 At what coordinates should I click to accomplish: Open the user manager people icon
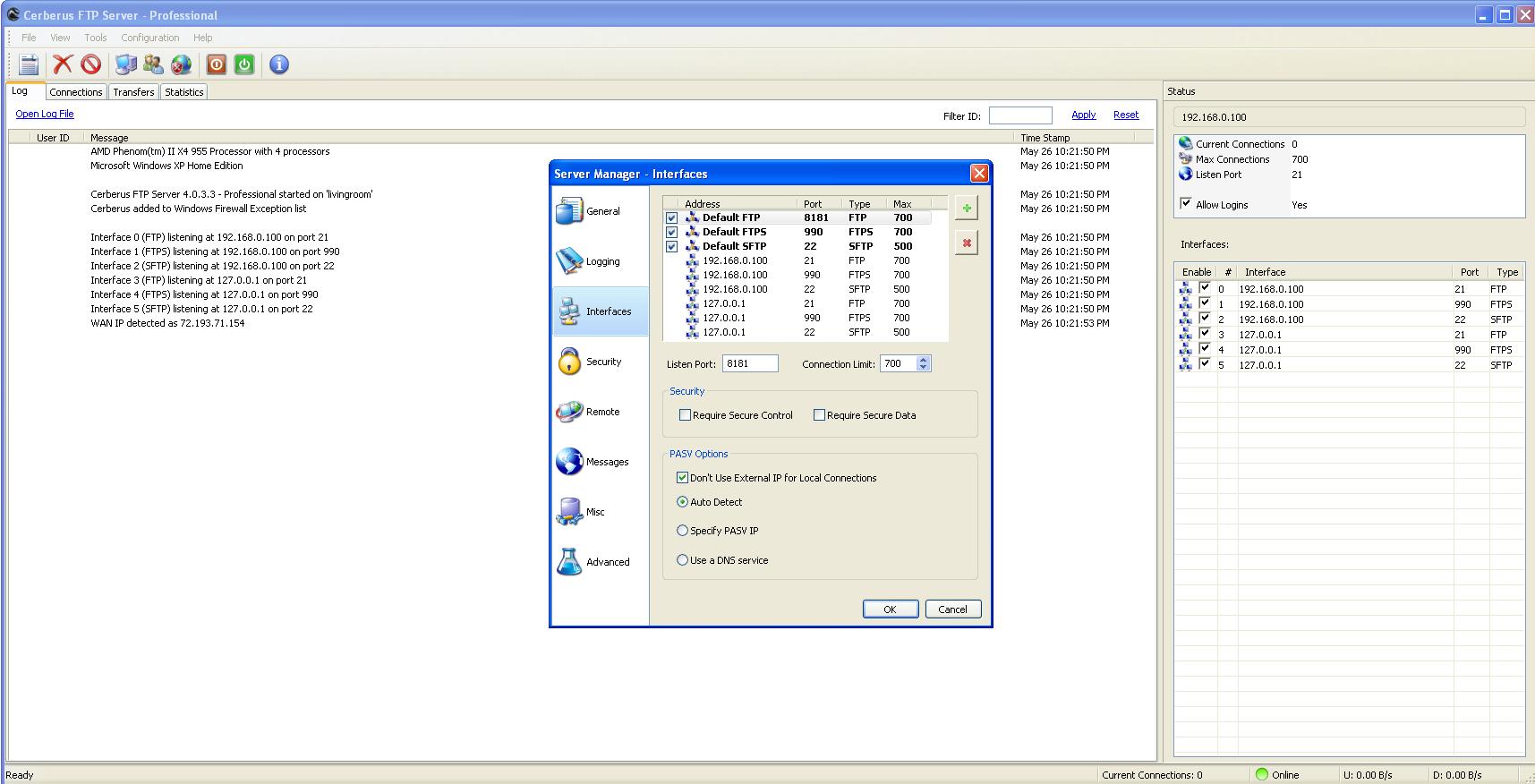(153, 64)
